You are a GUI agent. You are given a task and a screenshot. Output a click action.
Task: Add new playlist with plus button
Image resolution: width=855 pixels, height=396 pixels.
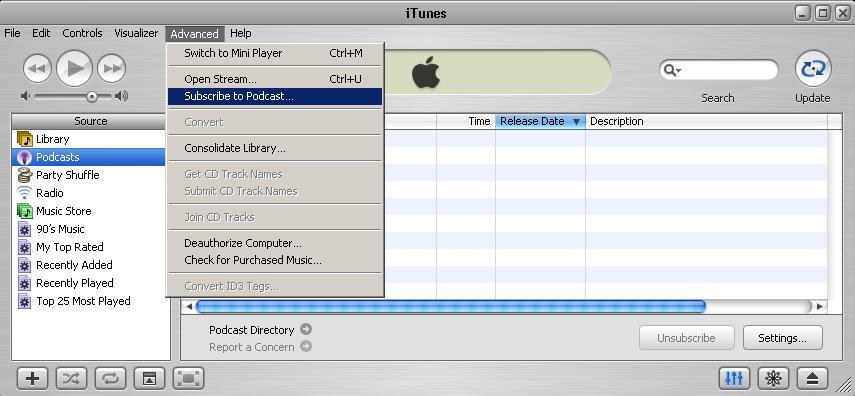(32, 378)
